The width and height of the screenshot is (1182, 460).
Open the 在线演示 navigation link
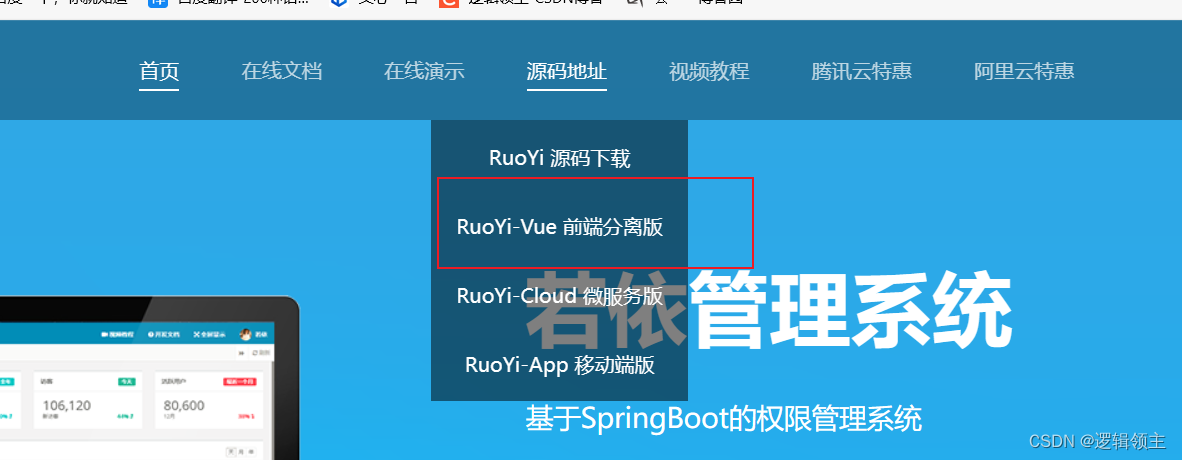[x=424, y=72]
